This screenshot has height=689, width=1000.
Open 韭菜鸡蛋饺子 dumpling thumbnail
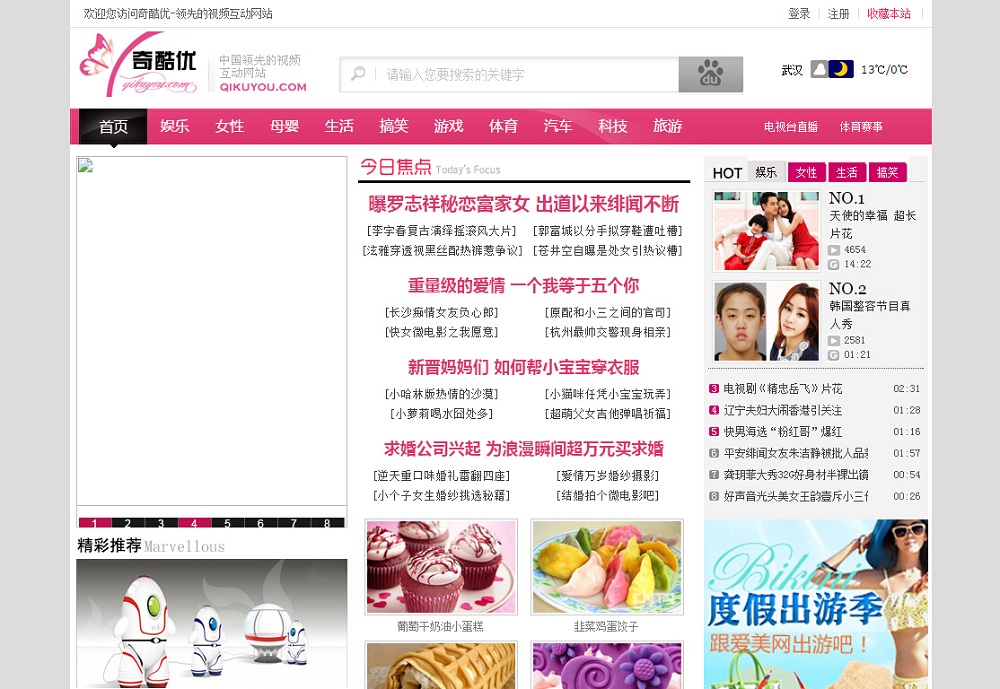pyautogui.click(x=607, y=567)
